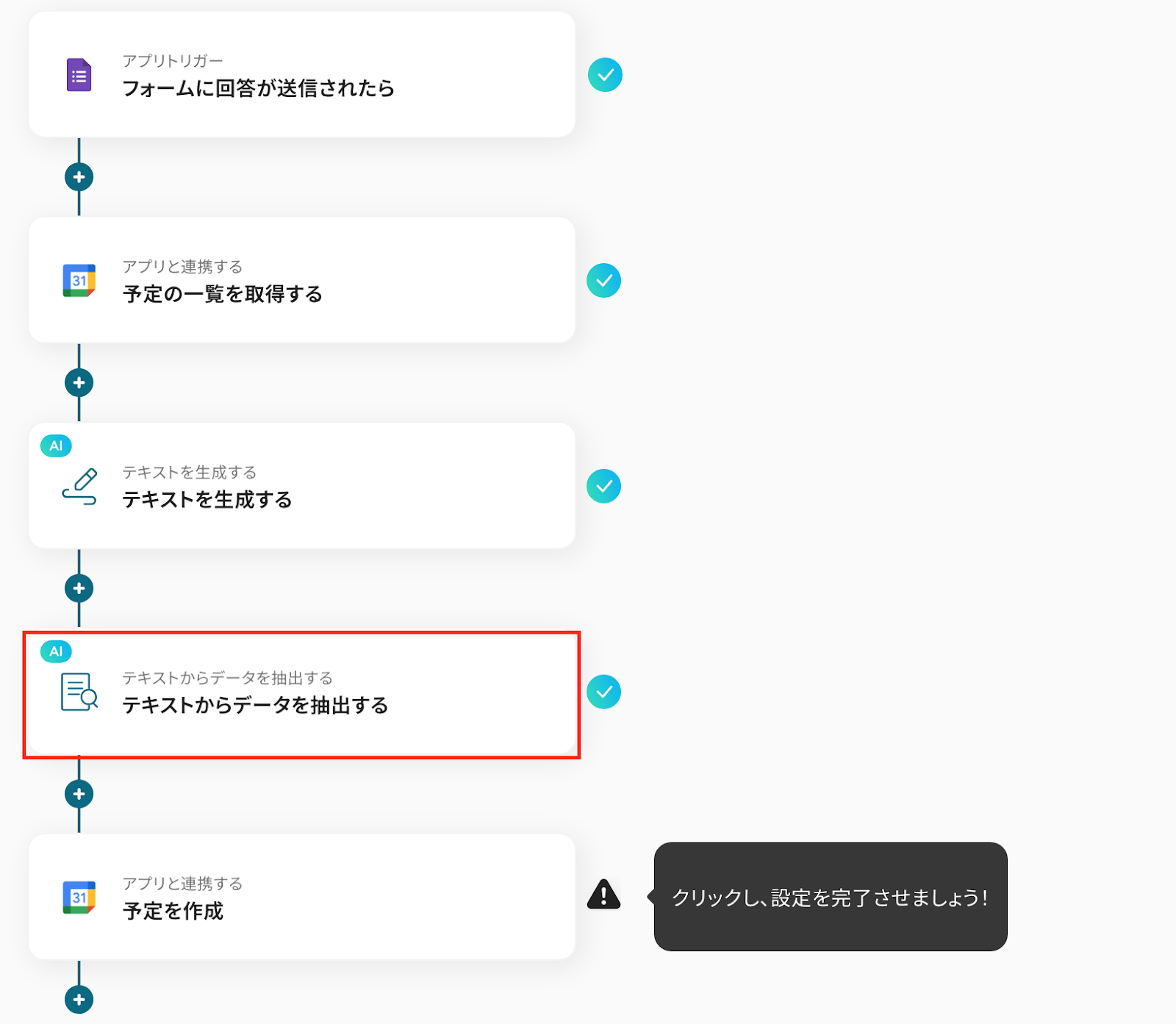
Task: Open the 予定の一覧を取得する step title
Action: (x=223, y=294)
